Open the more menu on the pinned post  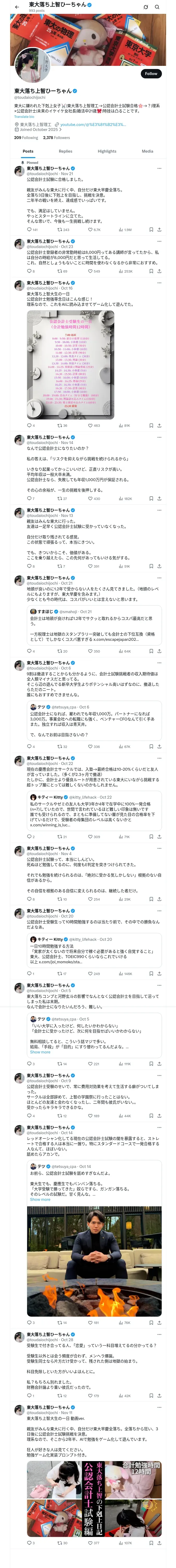coord(159,169)
